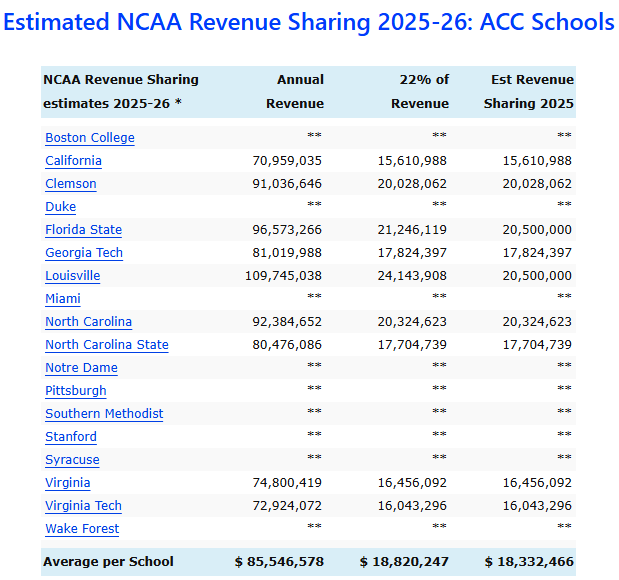
Task: Select Virginia annual revenue 74,800,419
Action: (287, 482)
